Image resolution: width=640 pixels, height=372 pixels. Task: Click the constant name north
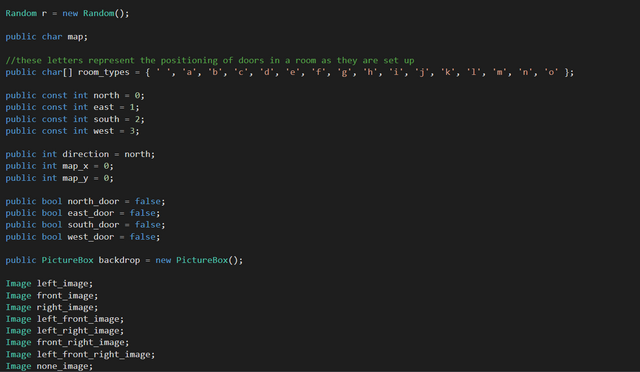pos(106,96)
